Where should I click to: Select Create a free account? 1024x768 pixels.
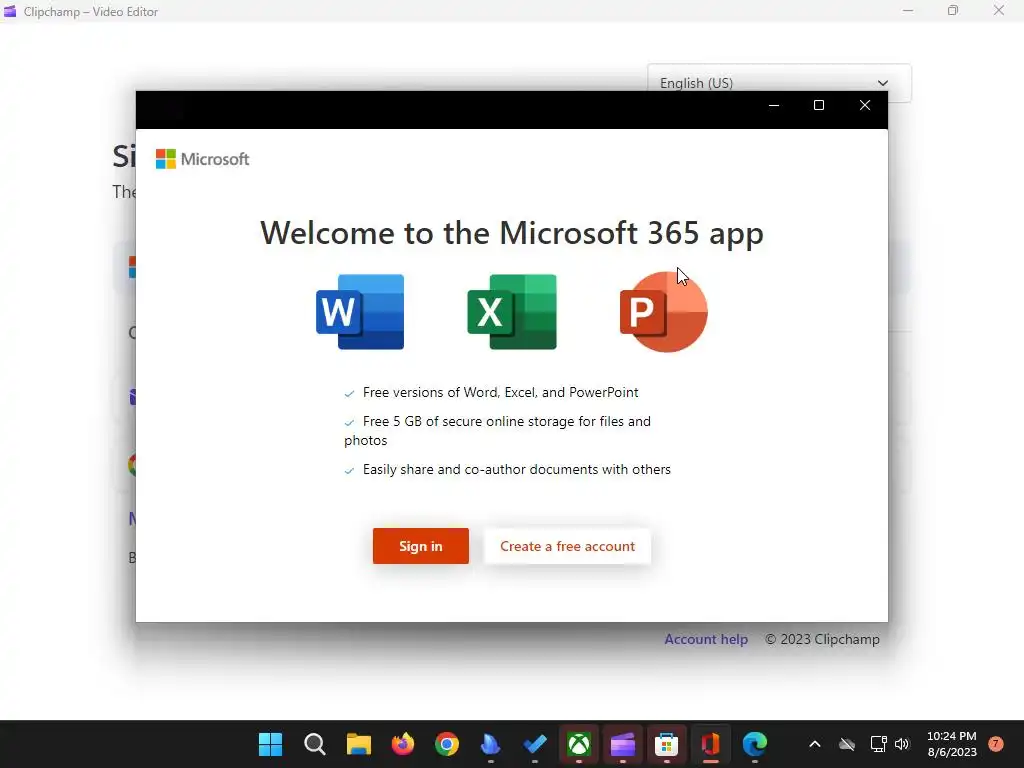click(x=567, y=546)
